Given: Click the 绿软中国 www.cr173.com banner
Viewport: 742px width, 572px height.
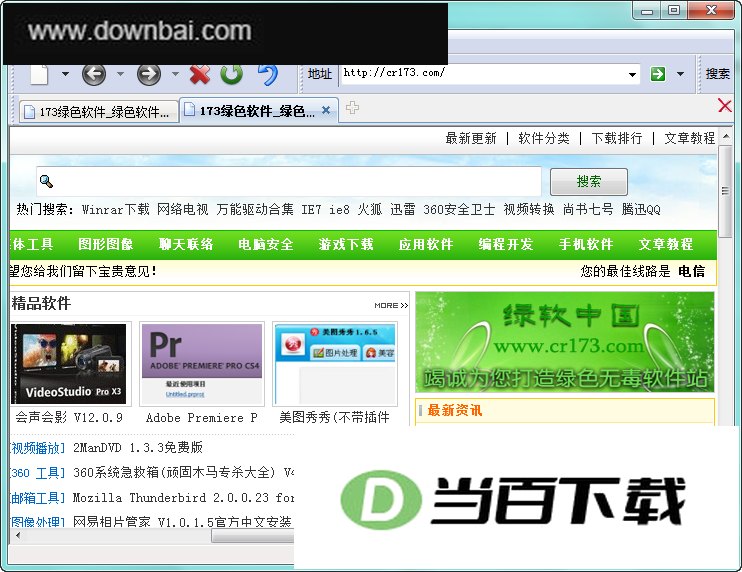Looking at the screenshot, I should tap(565, 342).
